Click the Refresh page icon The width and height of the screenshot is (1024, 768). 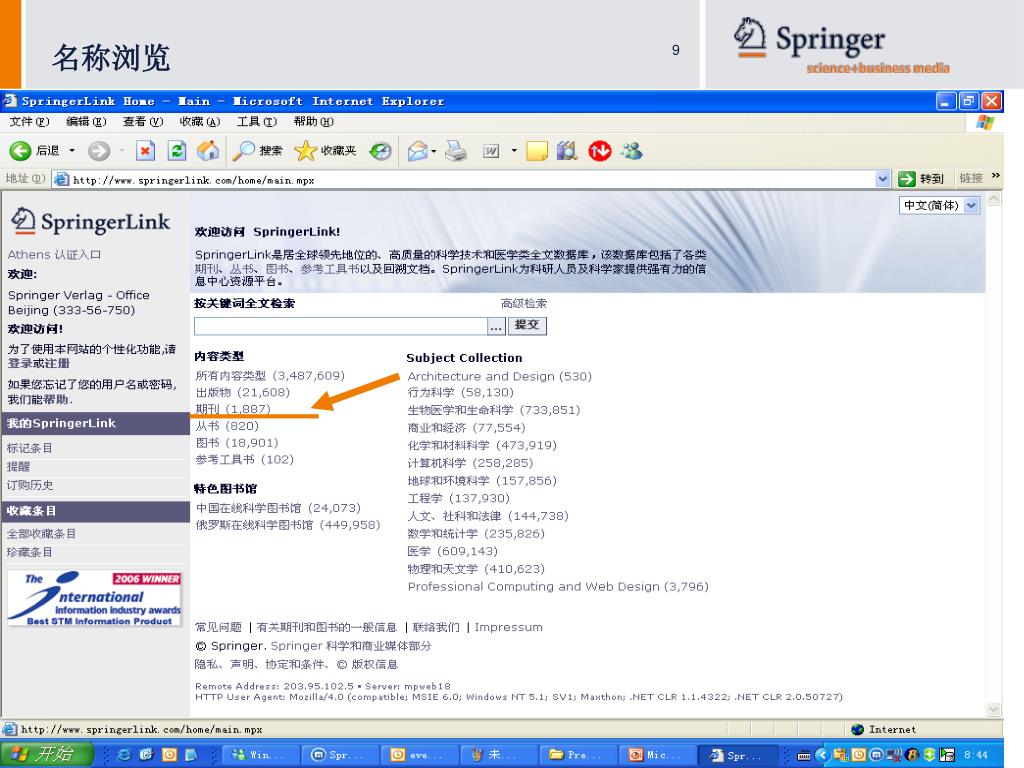tap(177, 151)
